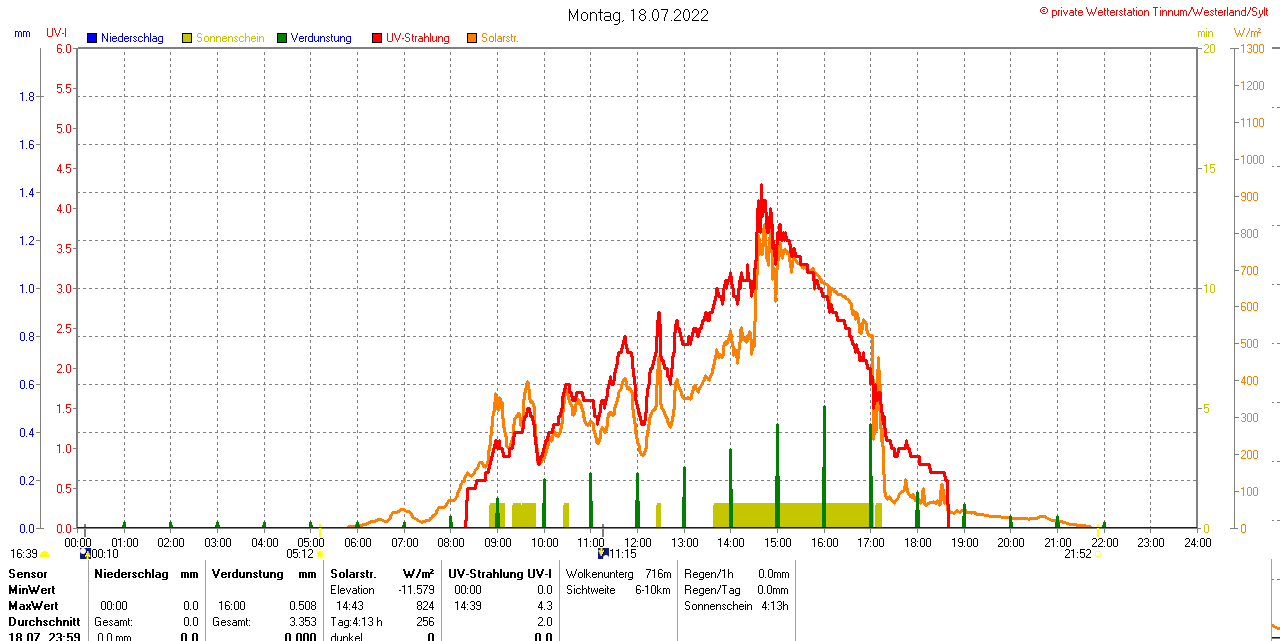Click the chart title Montag, 18.07.2022
This screenshot has width=1280, height=641.
[638, 15]
